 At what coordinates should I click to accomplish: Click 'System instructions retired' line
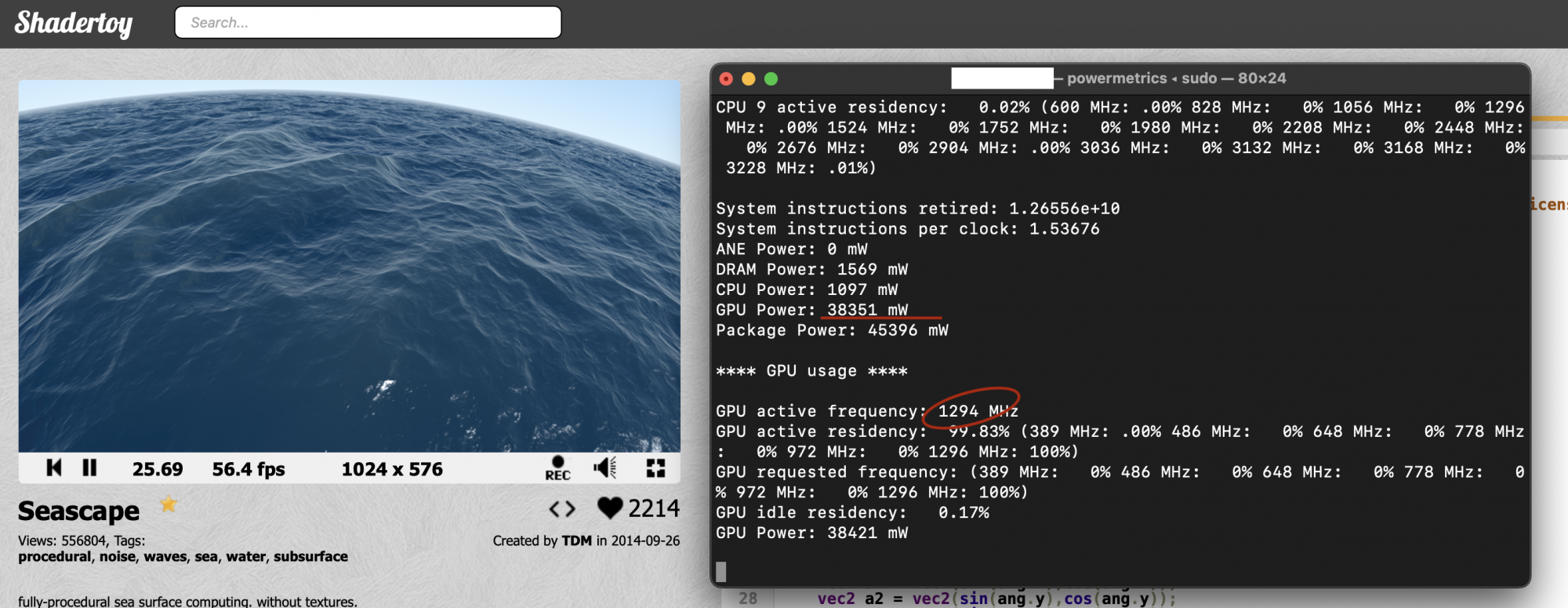click(918, 209)
